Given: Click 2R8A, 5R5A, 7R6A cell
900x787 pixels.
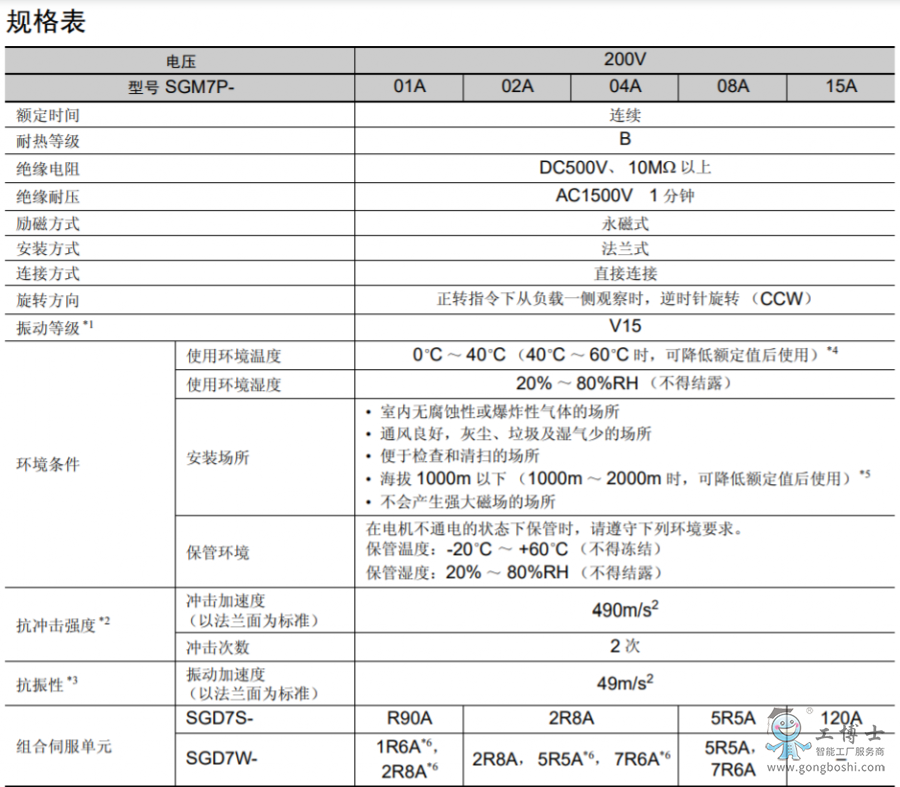Looking at the screenshot, I should click(571, 759).
